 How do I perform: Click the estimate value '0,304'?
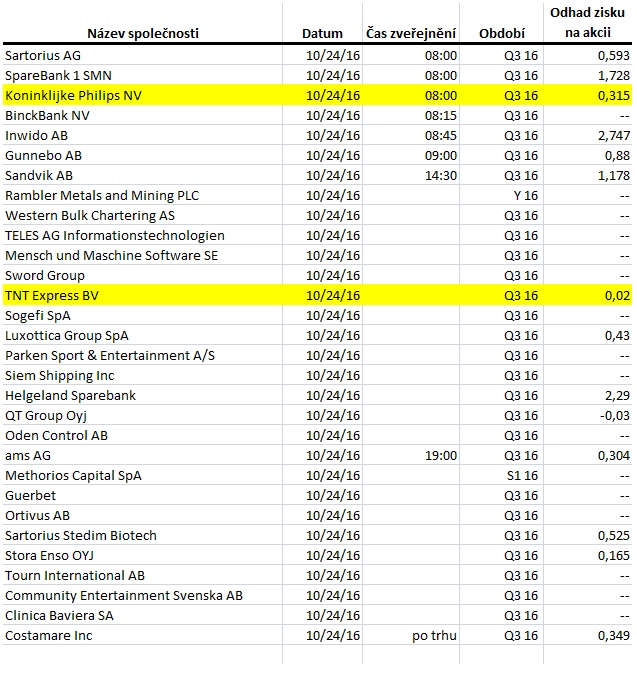coord(614,456)
